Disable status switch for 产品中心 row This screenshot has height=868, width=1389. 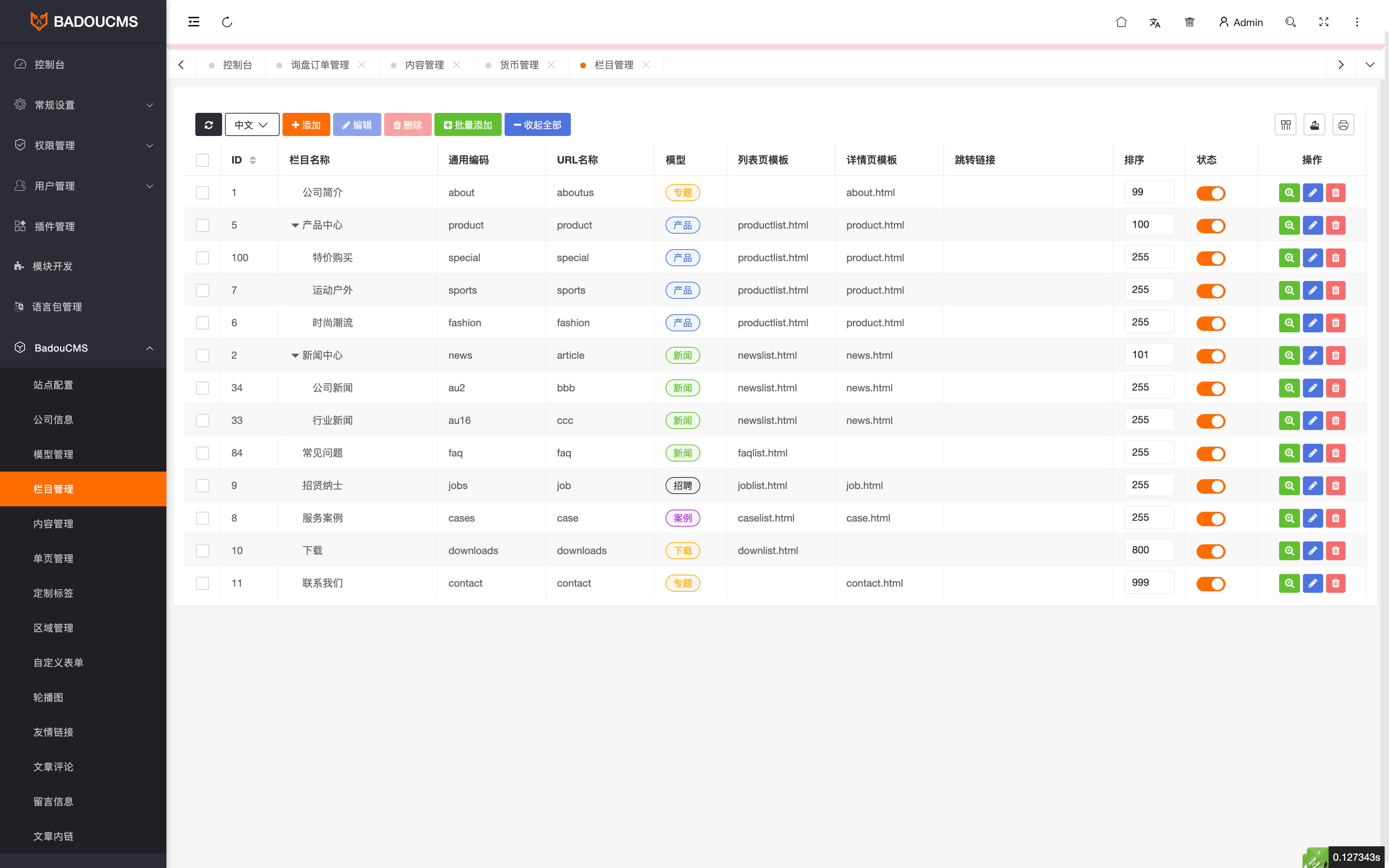click(1211, 226)
